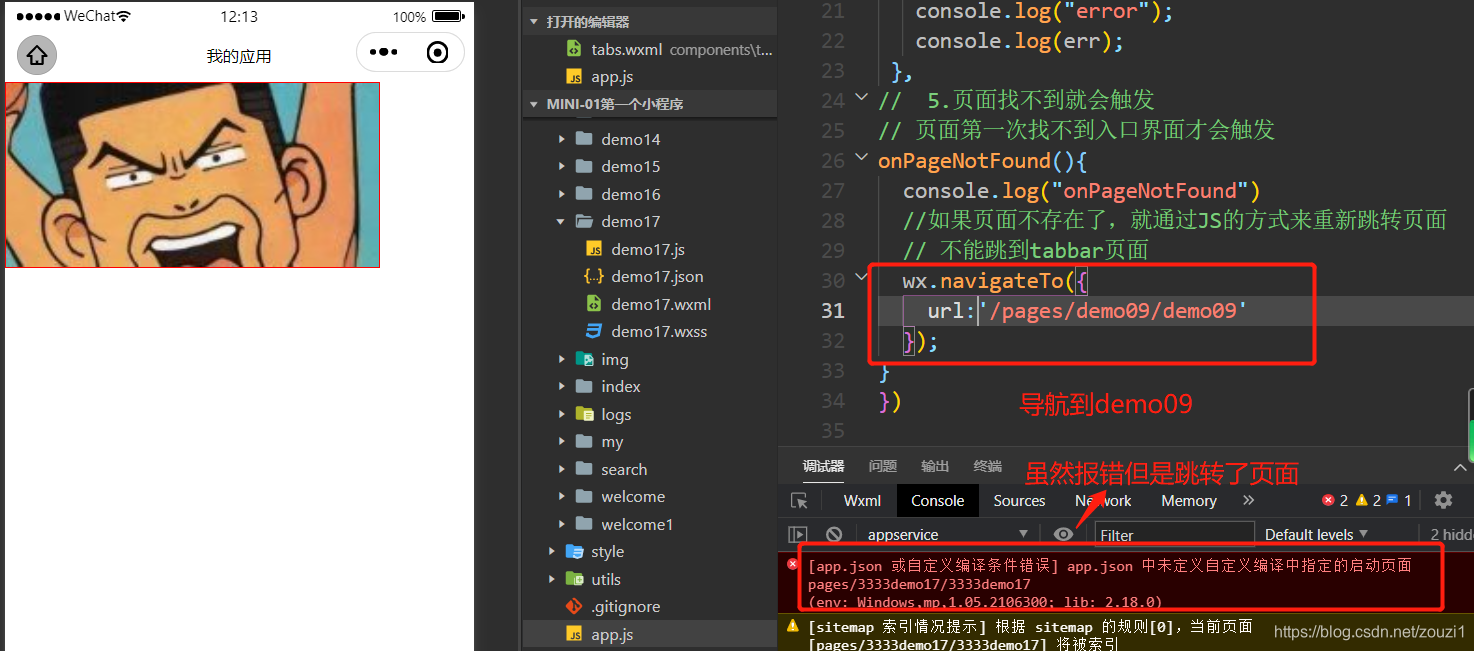This screenshot has height=651, width=1474.
Task: Click the .gitignore git icon
Action: point(574,606)
